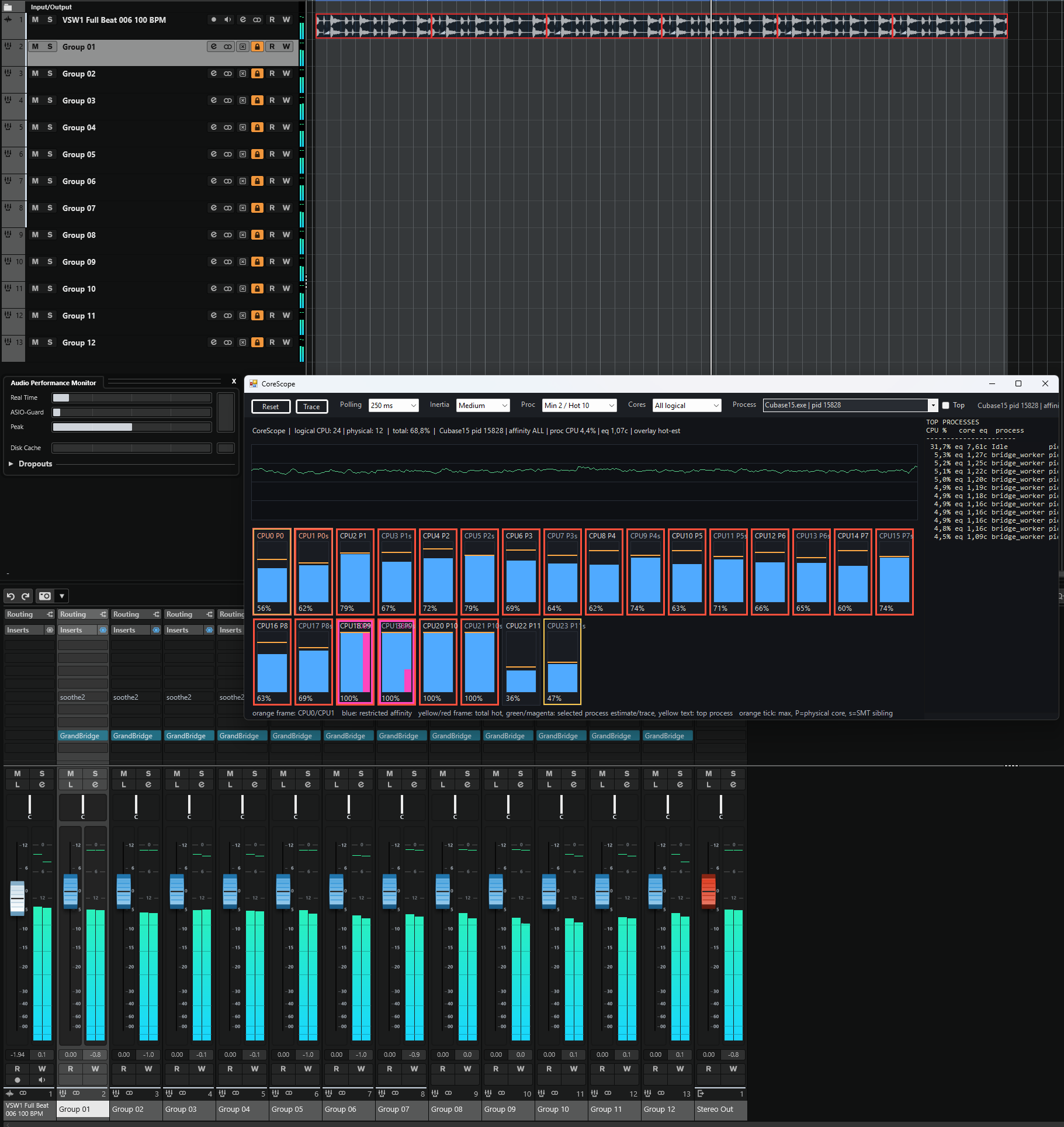The width and height of the screenshot is (1064, 1127).
Task: Click the CoreScope window title icon
Action: click(254, 384)
